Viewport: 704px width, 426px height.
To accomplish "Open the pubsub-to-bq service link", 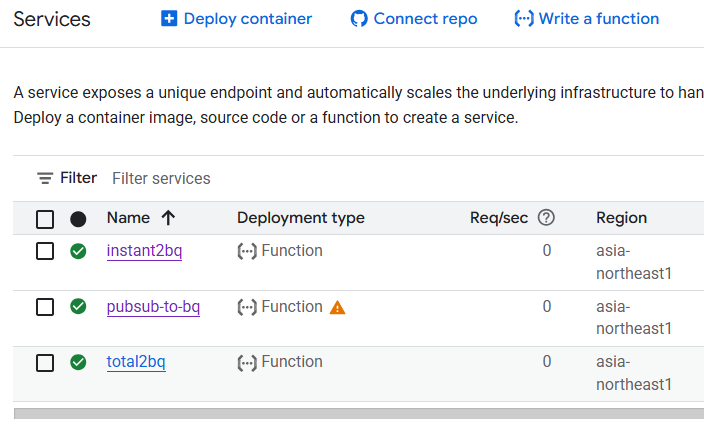I will point(153,307).
